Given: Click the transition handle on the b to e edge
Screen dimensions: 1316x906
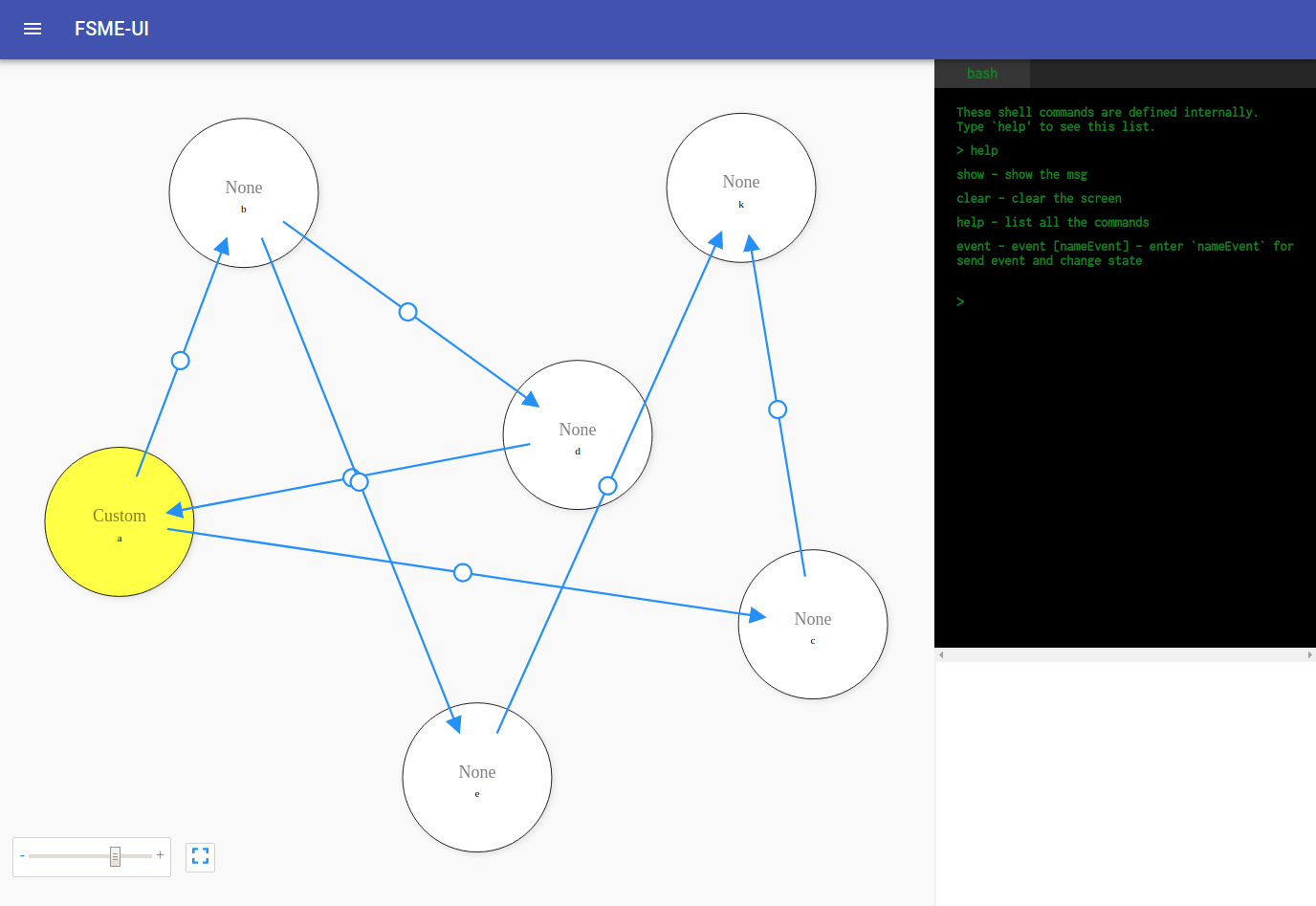Looking at the screenshot, I should [360, 482].
